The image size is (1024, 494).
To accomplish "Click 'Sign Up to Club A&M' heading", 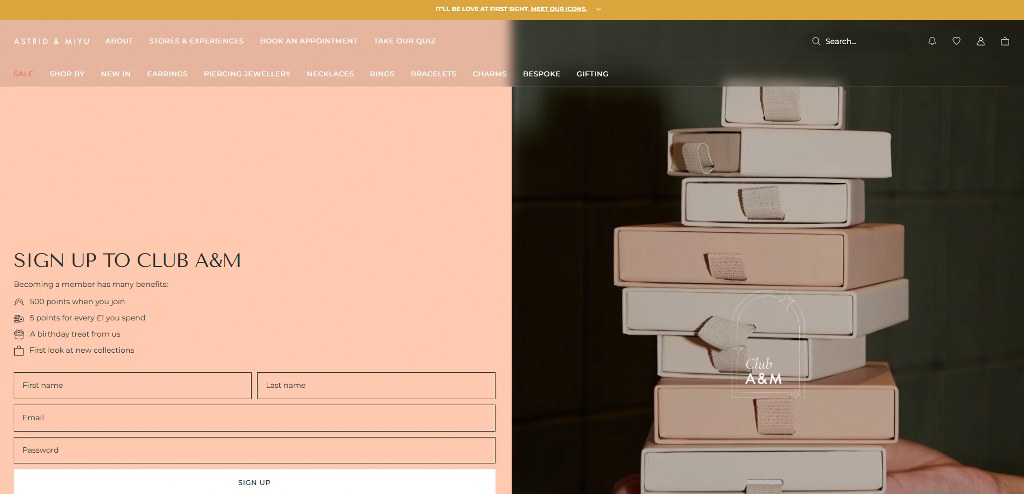I will pos(127,261).
